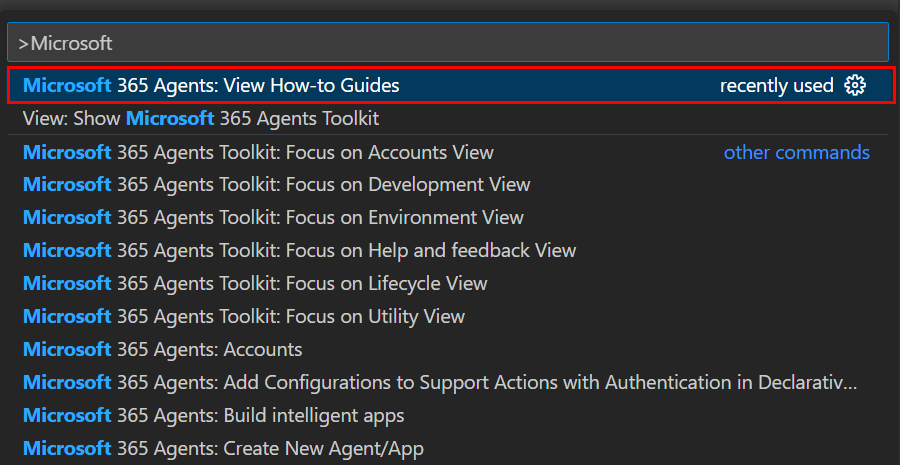The height and width of the screenshot is (465, 900).
Task: Run Microsoft 365 Agents: View How-to Guides
Action: coord(211,86)
